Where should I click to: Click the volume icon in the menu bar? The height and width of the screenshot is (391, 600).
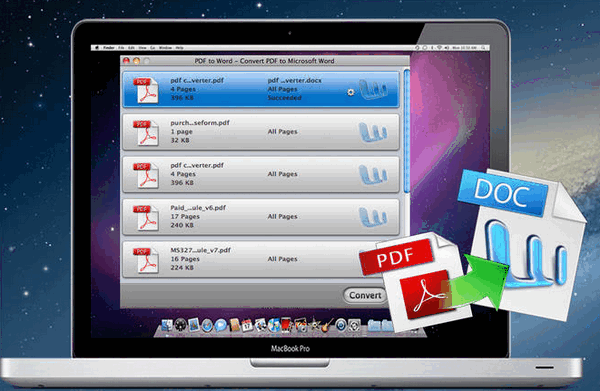pyautogui.click(x=447, y=48)
